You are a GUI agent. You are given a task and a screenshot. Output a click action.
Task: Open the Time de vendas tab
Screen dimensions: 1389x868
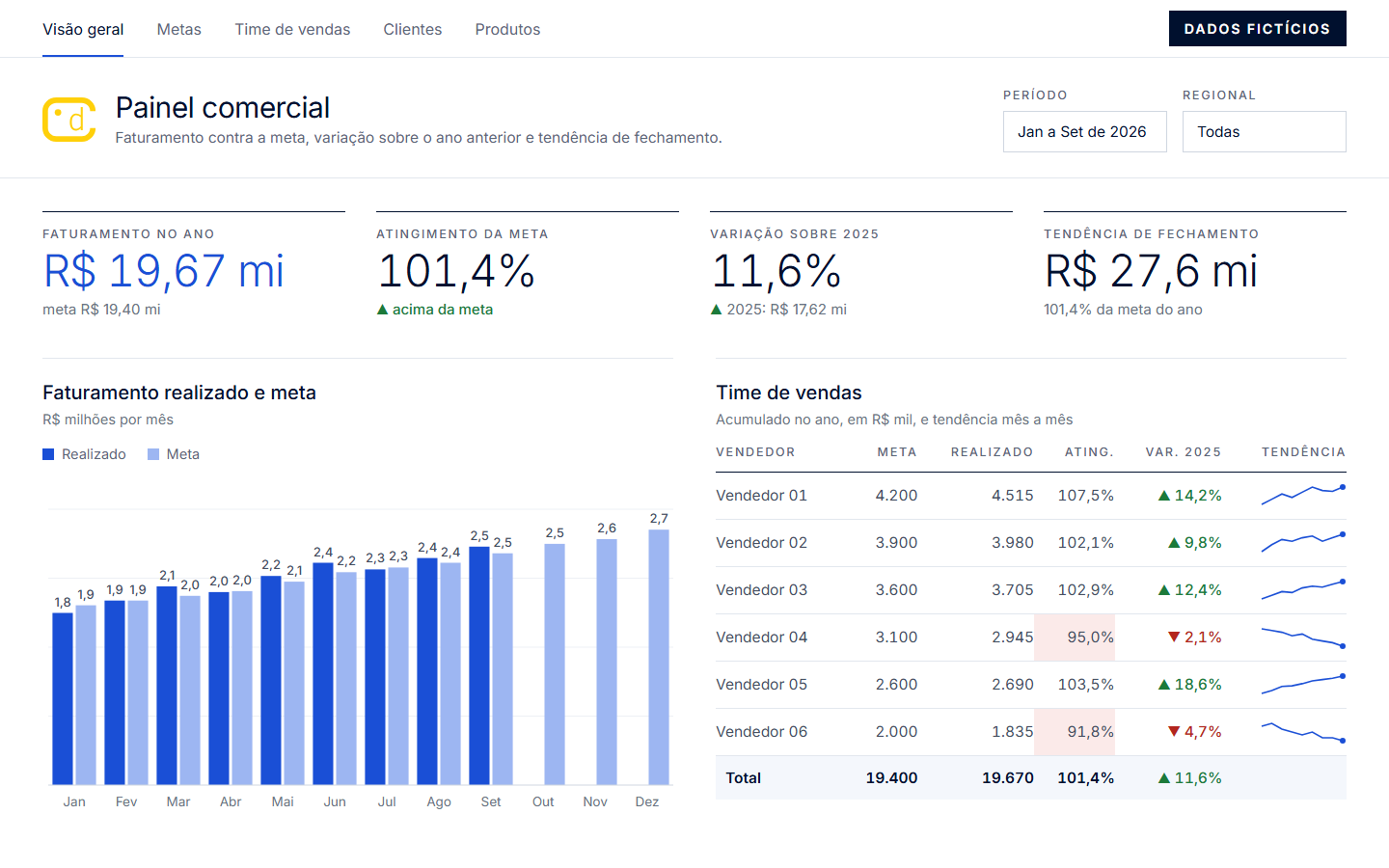pyautogui.click(x=292, y=29)
